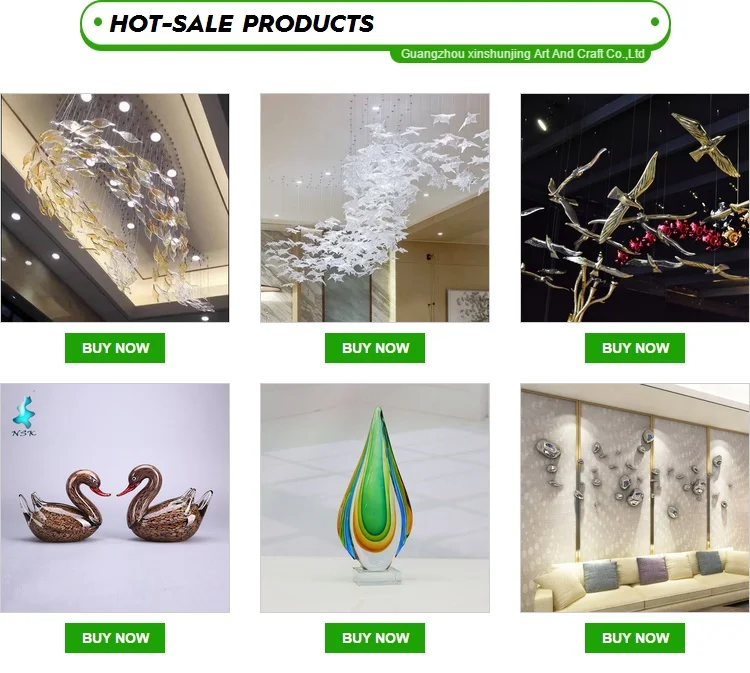Click the green dot at banner's right end
750x673 pixels.
tap(655, 22)
